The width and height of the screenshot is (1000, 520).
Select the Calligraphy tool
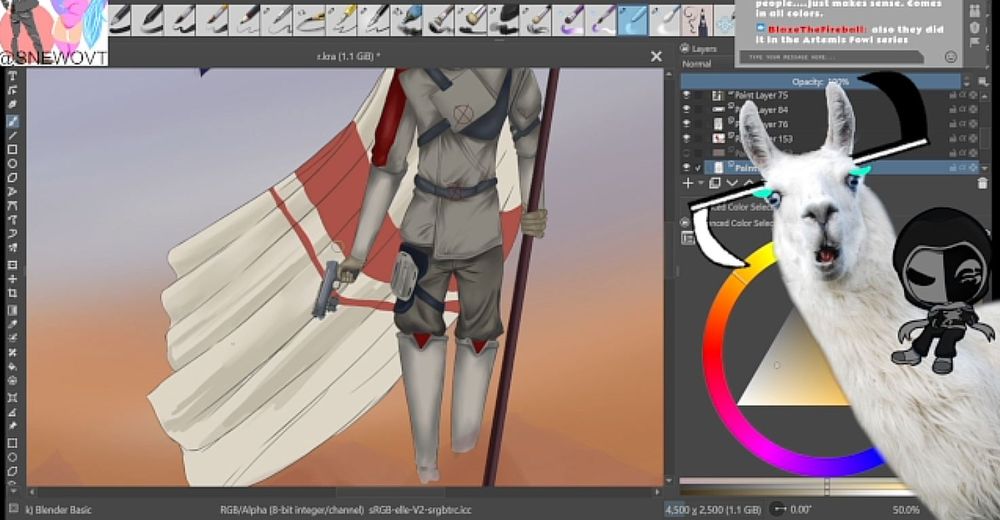(x=12, y=105)
